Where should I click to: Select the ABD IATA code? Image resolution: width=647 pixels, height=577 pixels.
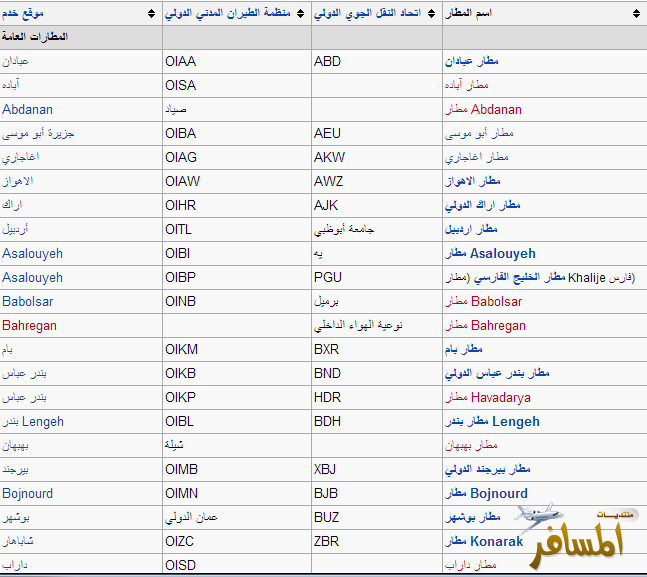tap(327, 61)
